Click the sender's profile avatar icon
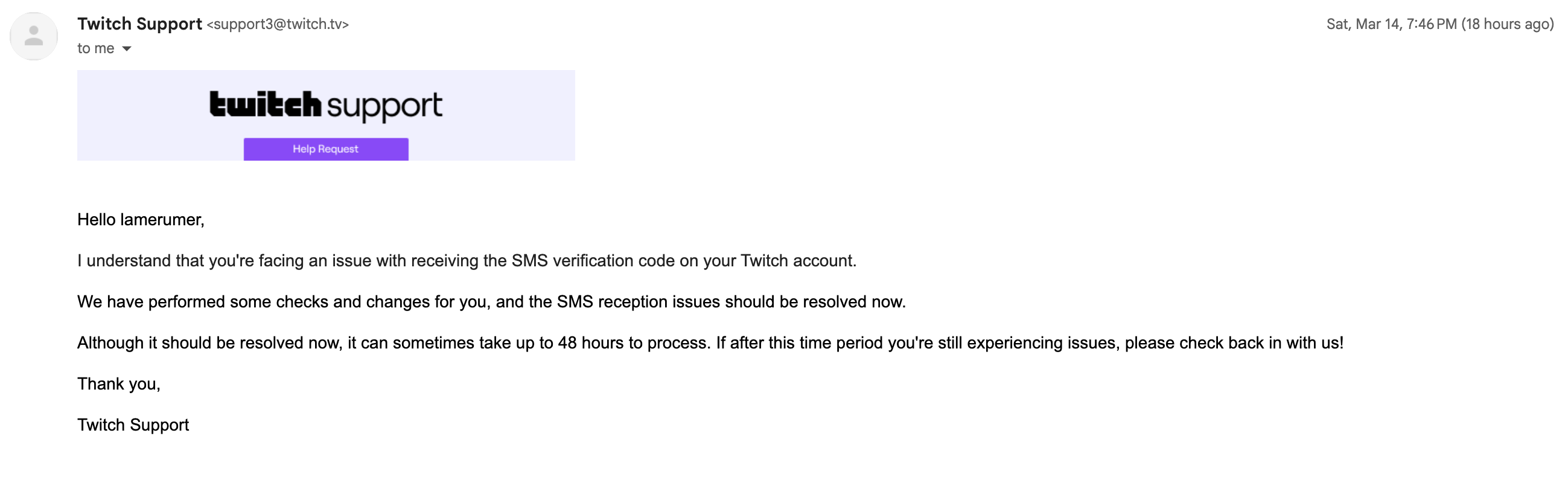The image size is (1568, 488). click(x=33, y=36)
